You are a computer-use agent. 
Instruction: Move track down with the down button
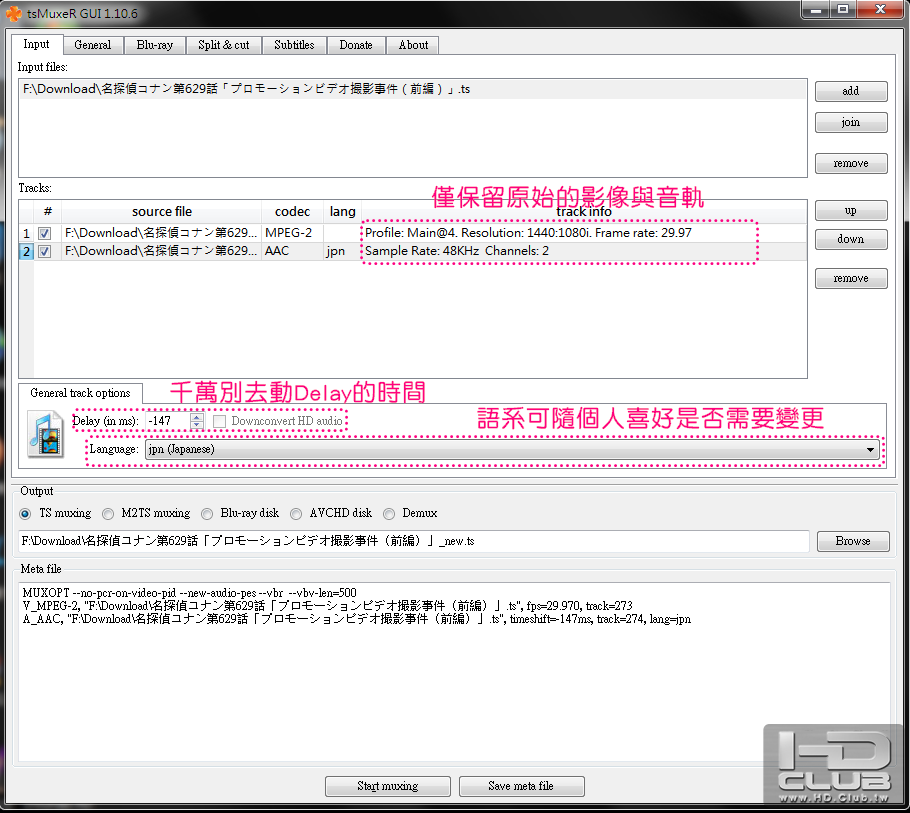pyautogui.click(x=851, y=239)
